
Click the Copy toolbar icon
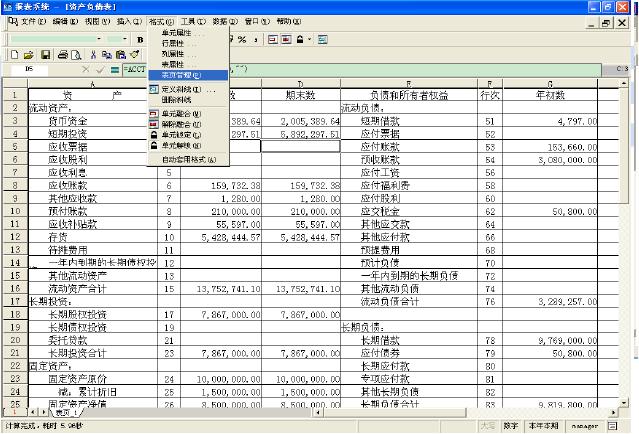pos(107,55)
